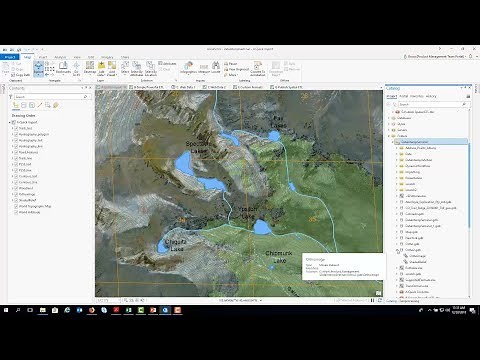
Task: Switch to the Insert ribbon tab
Action: pyautogui.click(x=43, y=57)
